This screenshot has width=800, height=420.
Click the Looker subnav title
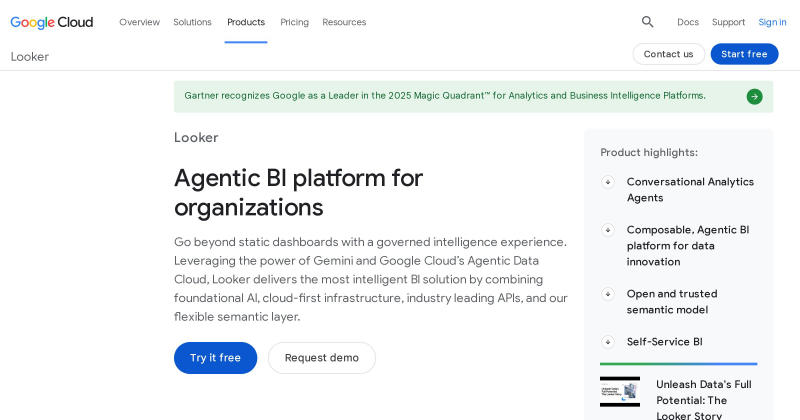pos(30,57)
